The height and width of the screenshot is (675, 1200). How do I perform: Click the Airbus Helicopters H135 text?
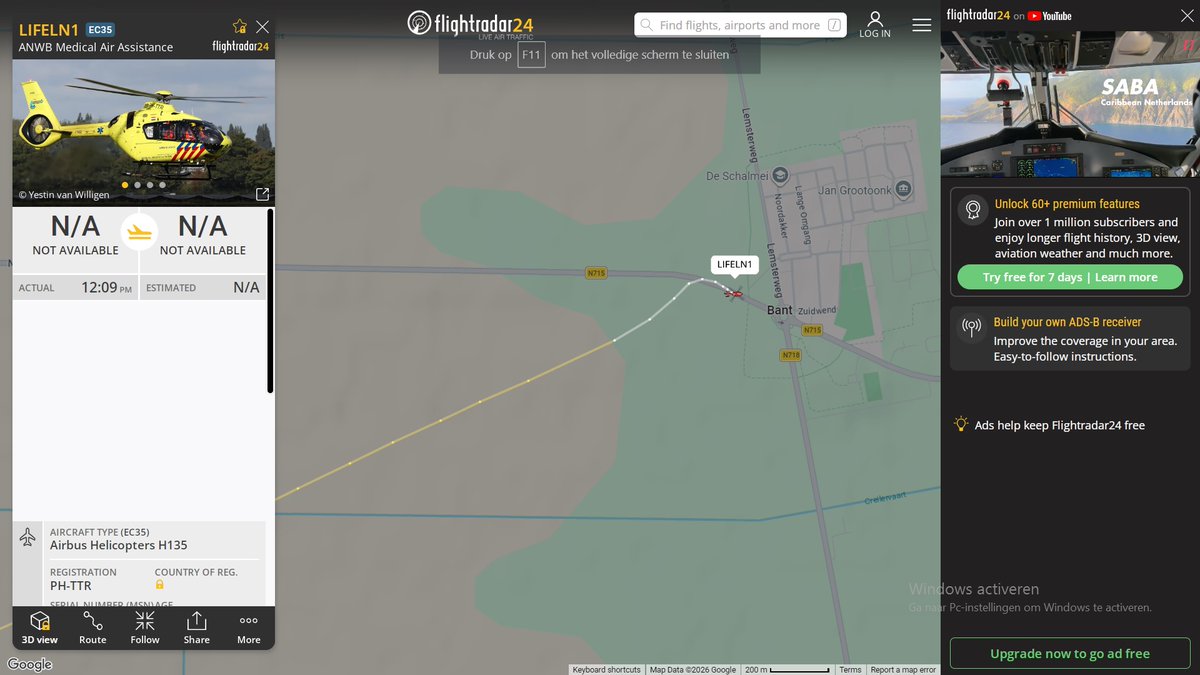pyautogui.click(x=119, y=545)
